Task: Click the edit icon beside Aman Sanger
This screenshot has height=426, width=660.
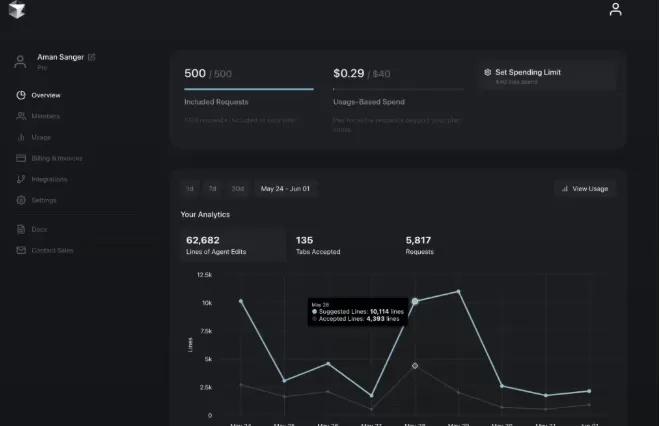Action: click(92, 57)
